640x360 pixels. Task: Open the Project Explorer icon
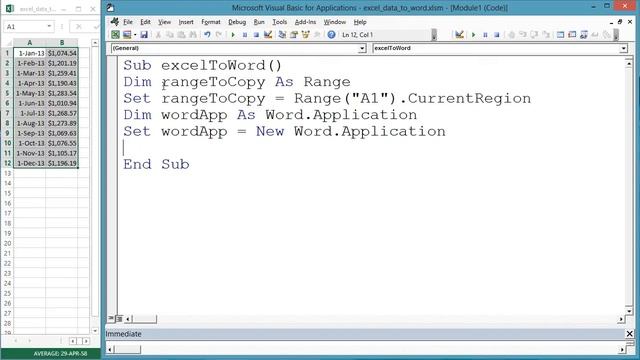point(282,35)
